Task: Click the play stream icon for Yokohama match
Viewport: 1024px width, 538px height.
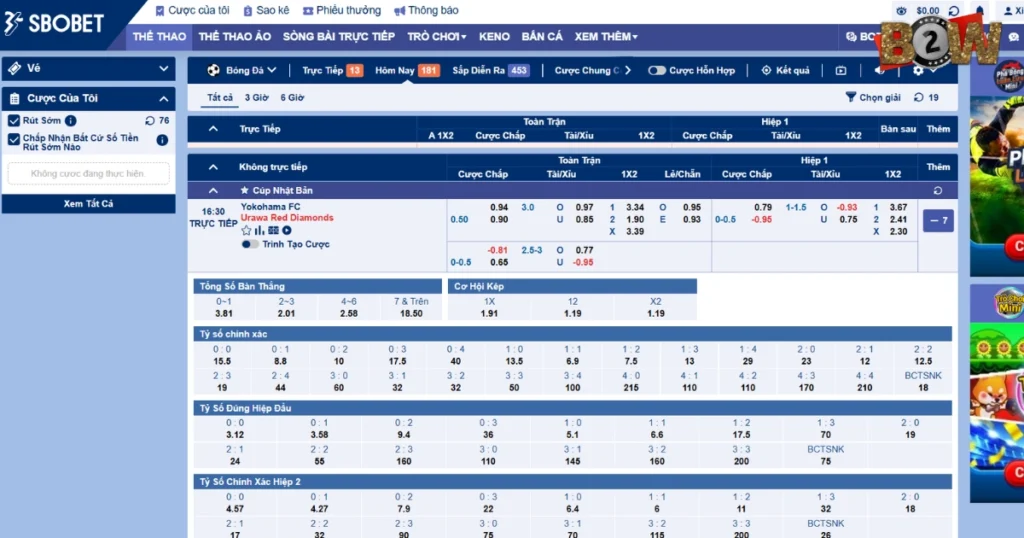Action: click(x=287, y=230)
